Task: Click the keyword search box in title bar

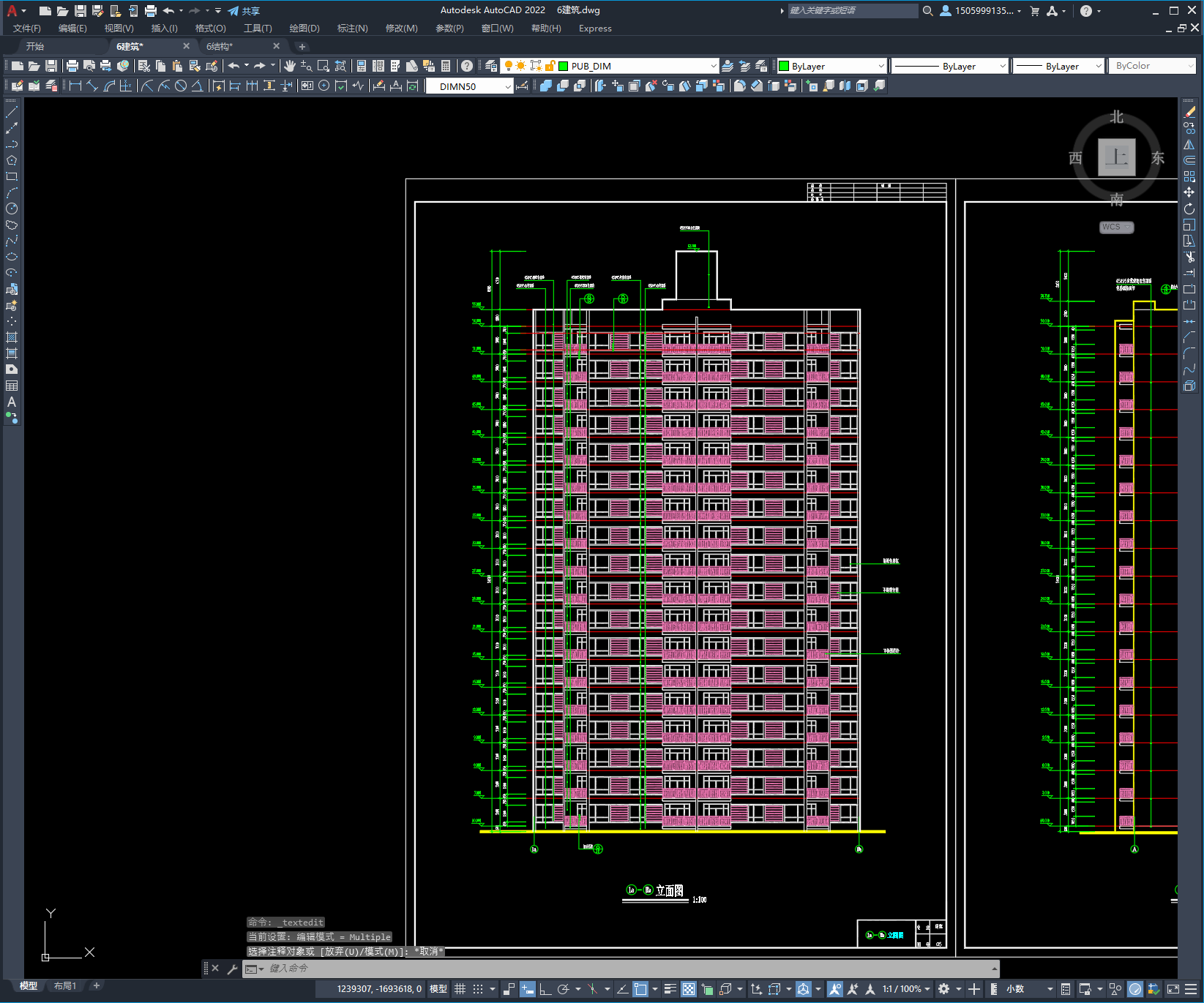Action: (x=853, y=11)
